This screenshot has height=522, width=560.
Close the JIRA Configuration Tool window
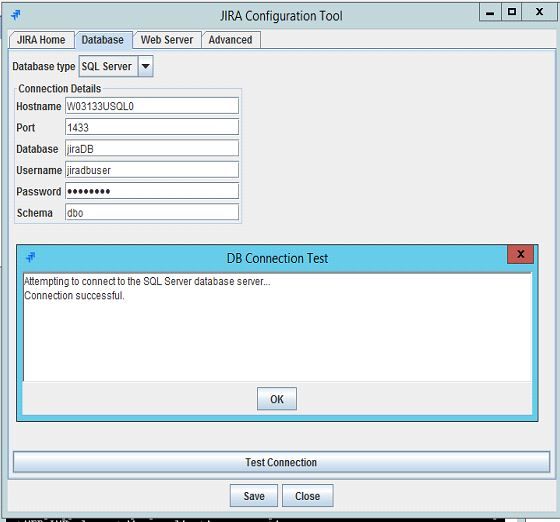[x=539, y=12]
